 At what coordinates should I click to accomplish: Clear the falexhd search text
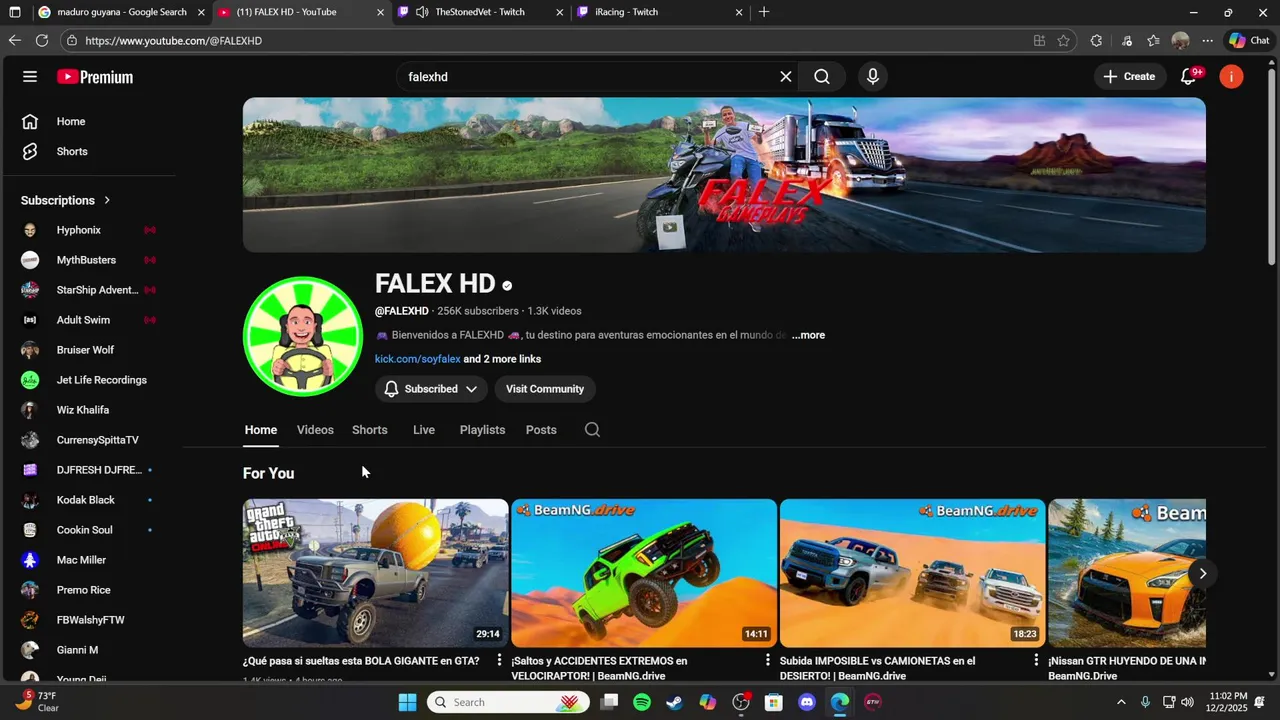(786, 77)
